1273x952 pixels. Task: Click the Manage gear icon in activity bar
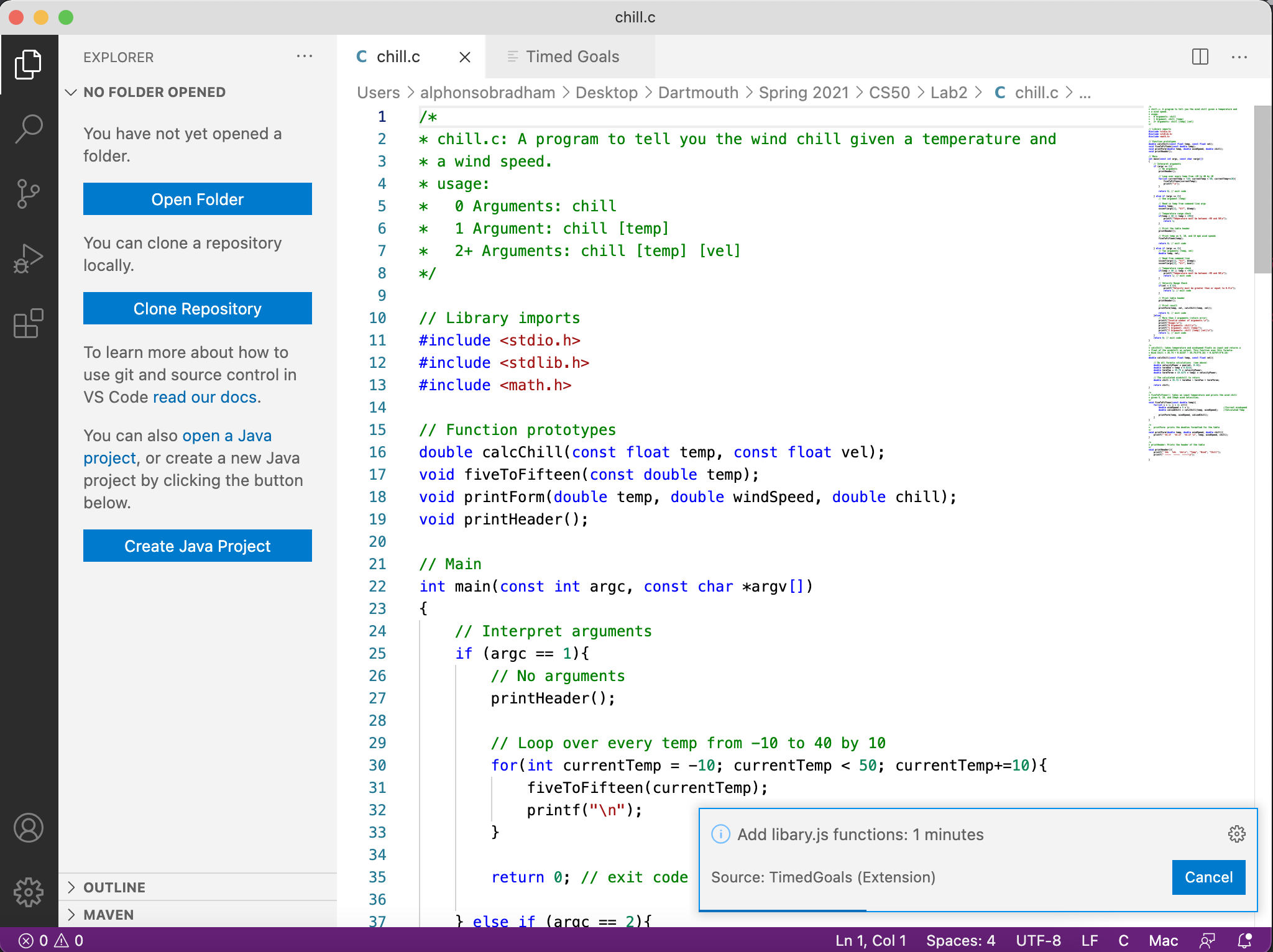point(29,892)
